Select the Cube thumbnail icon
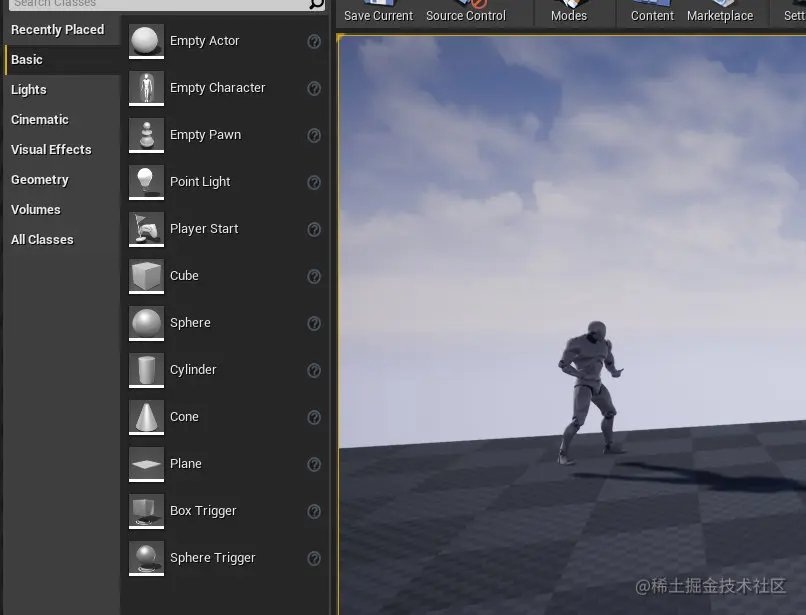 pyautogui.click(x=146, y=276)
